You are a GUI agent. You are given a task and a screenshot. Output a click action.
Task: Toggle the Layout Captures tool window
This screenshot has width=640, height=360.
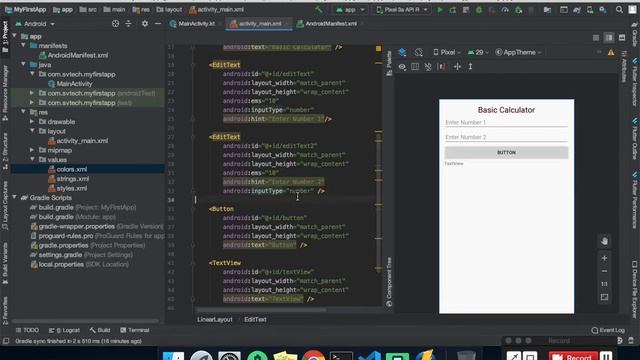5,206
